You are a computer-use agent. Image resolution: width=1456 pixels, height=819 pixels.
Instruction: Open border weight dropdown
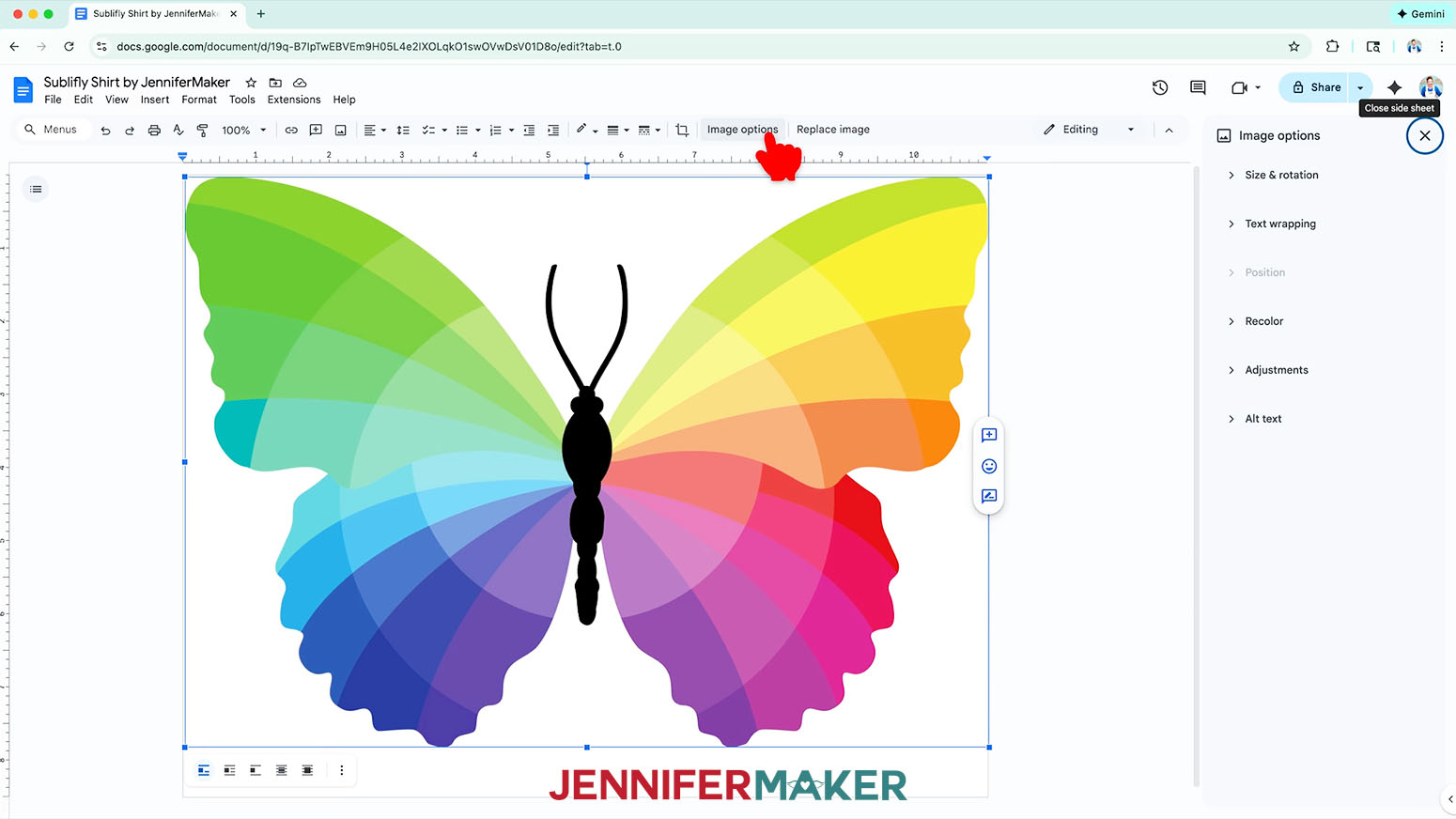pyautogui.click(x=617, y=131)
